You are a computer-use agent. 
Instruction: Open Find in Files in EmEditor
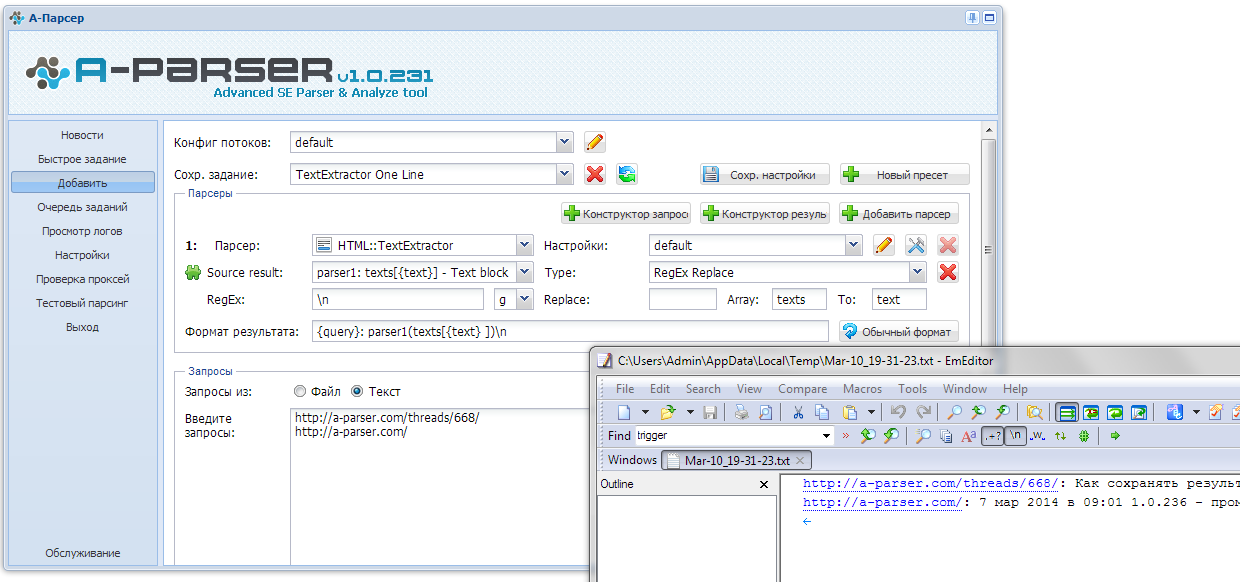tap(1034, 412)
